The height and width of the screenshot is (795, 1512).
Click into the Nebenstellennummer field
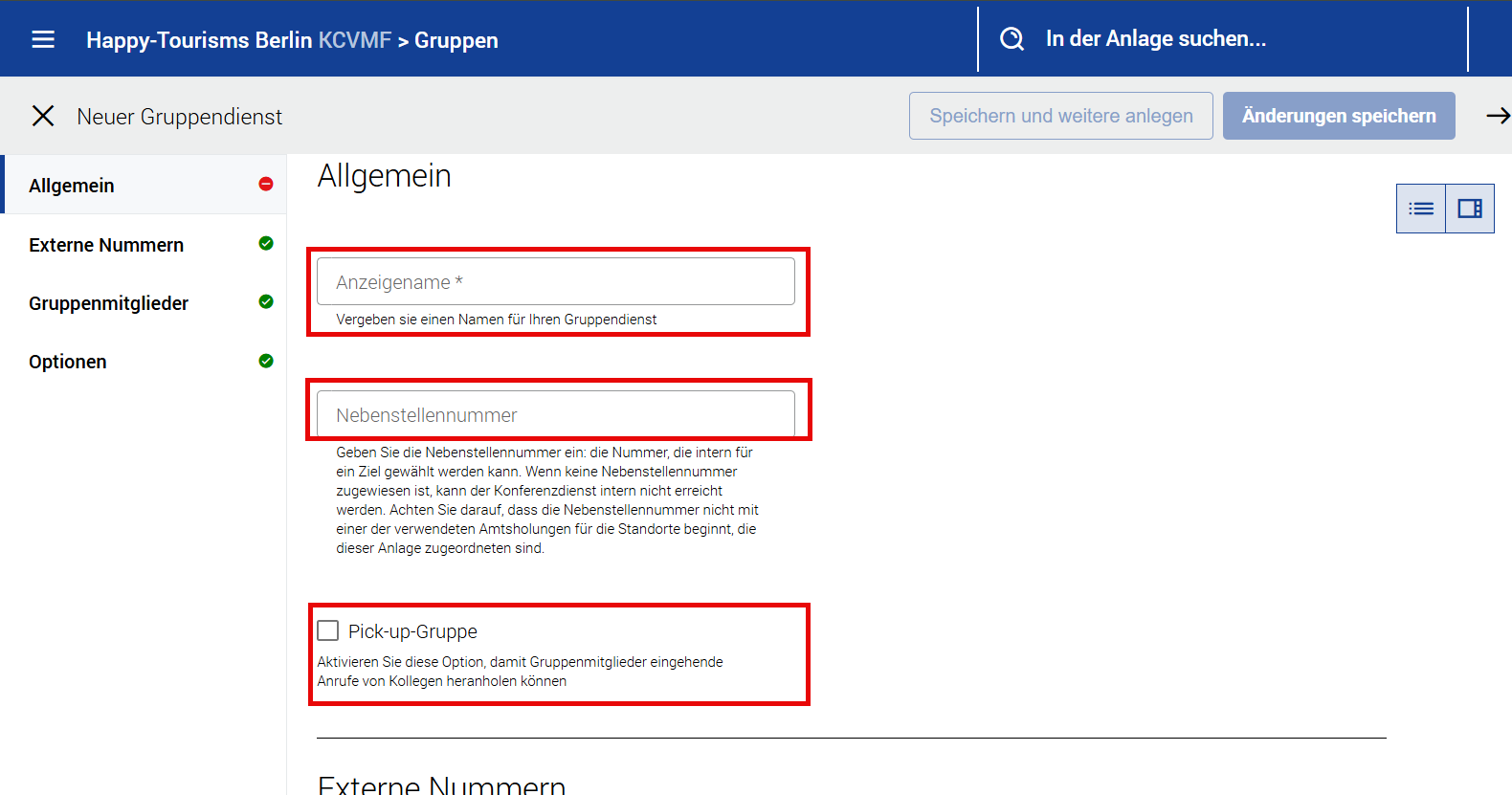[x=555, y=415]
